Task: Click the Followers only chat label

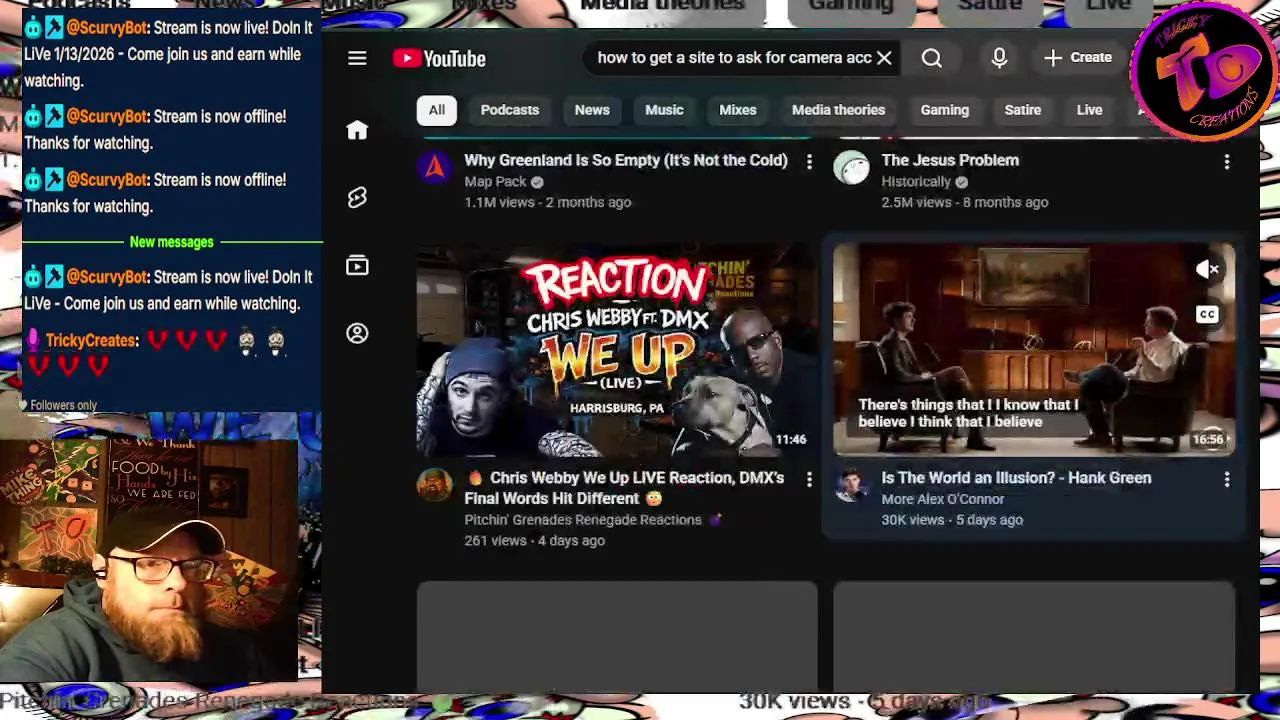Action: pyautogui.click(x=63, y=405)
